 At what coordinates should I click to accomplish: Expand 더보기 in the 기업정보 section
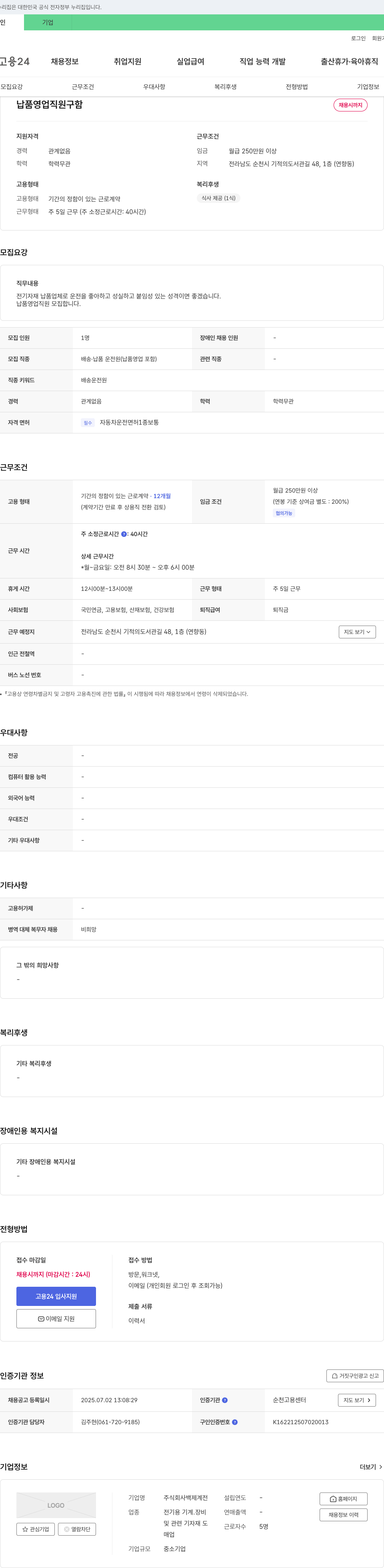(370, 1467)
